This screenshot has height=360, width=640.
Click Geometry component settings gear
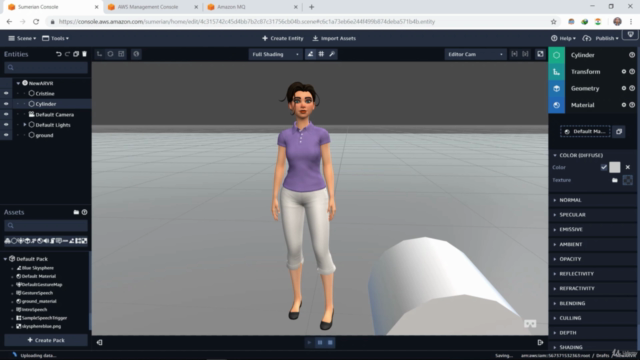point(624,88)
